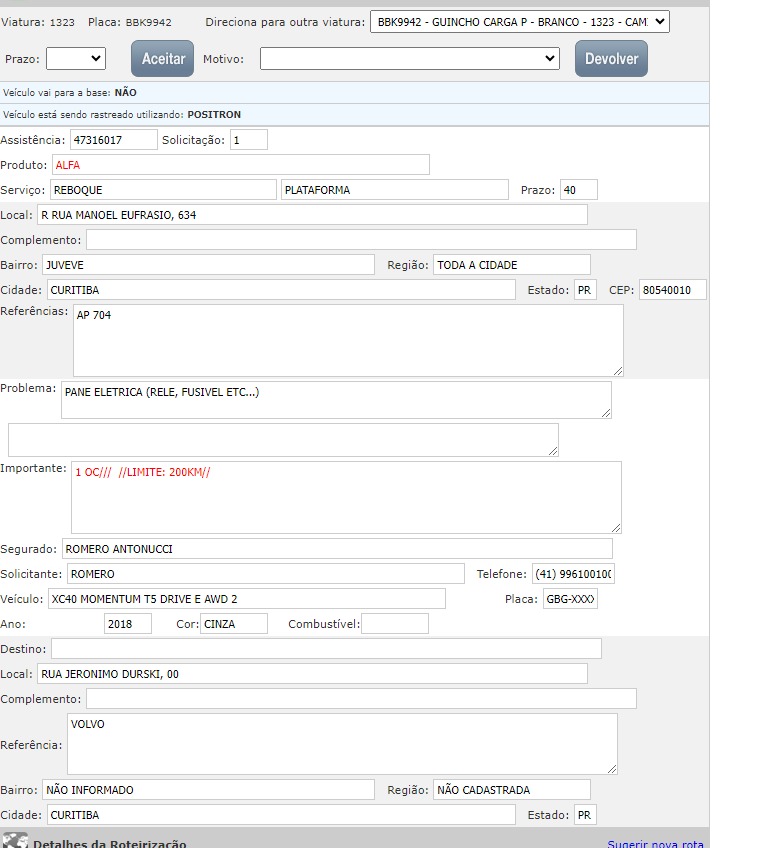This screenshot has height=848, width=779.
Task: Click the Viatura 1323 header text
Action: pyautogui.click(x=38, y=22)
